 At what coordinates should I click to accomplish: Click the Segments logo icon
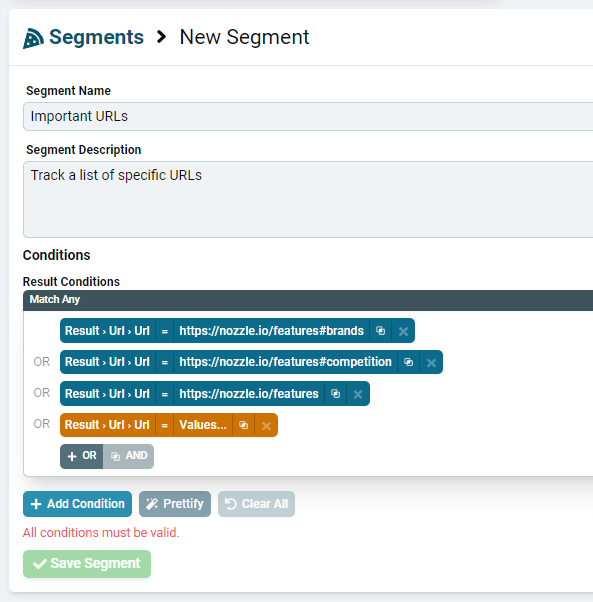click(x=33, y=38)
